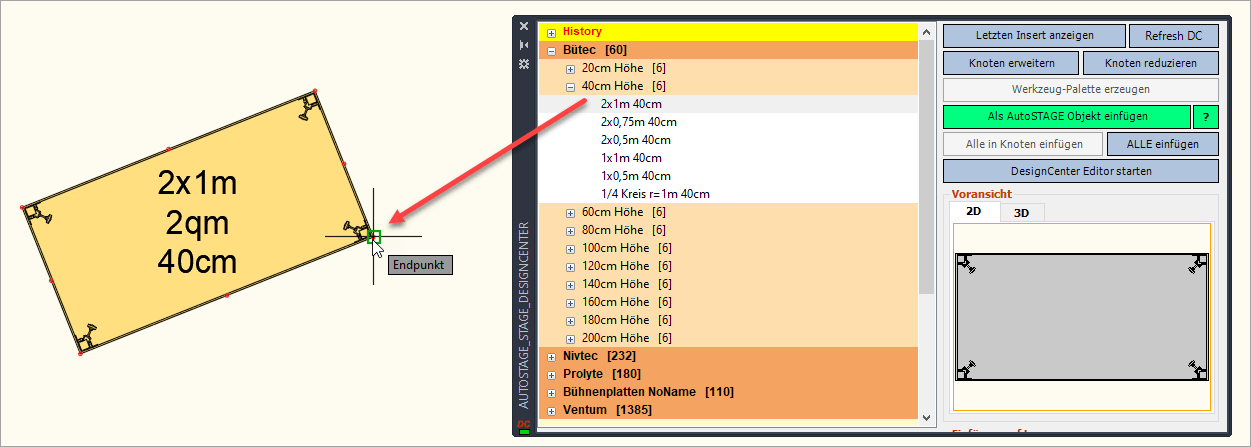Image resolution: width=1251 pixels, height=447 pixels.
Task: Close the AutoSTAGE DesignCenter palette
Action: click(523, 27)
